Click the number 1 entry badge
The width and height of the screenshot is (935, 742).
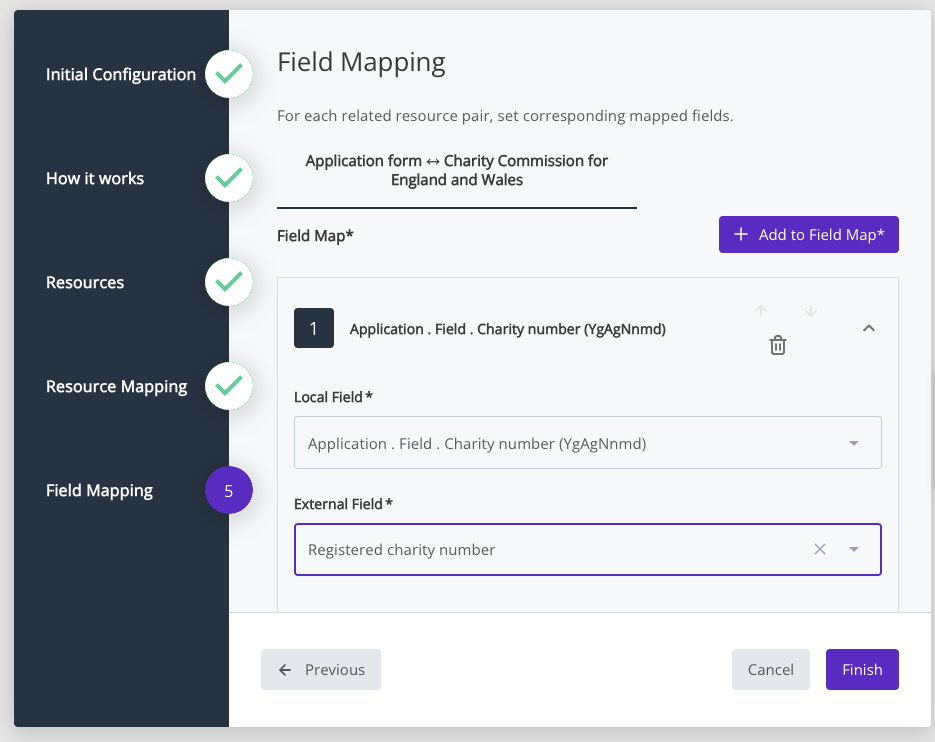[314, 328]
